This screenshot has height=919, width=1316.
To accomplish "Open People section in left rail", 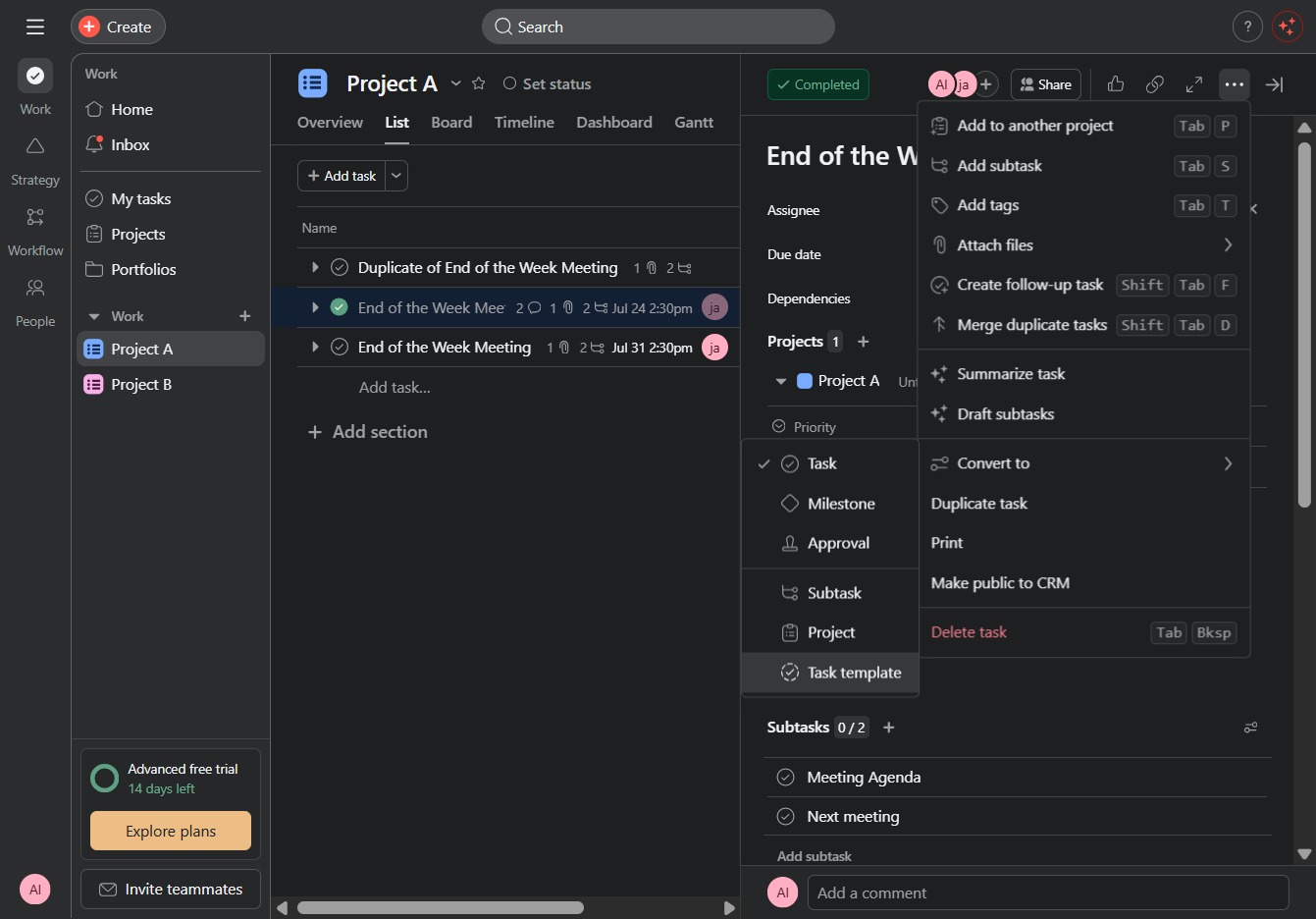I will [35, 300].
